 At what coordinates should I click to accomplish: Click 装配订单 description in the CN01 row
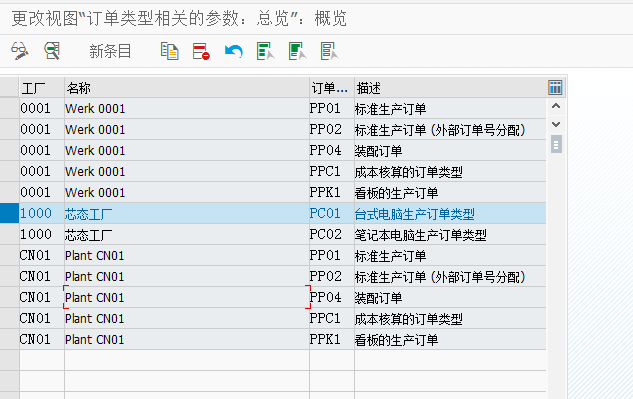coord(378,298)
